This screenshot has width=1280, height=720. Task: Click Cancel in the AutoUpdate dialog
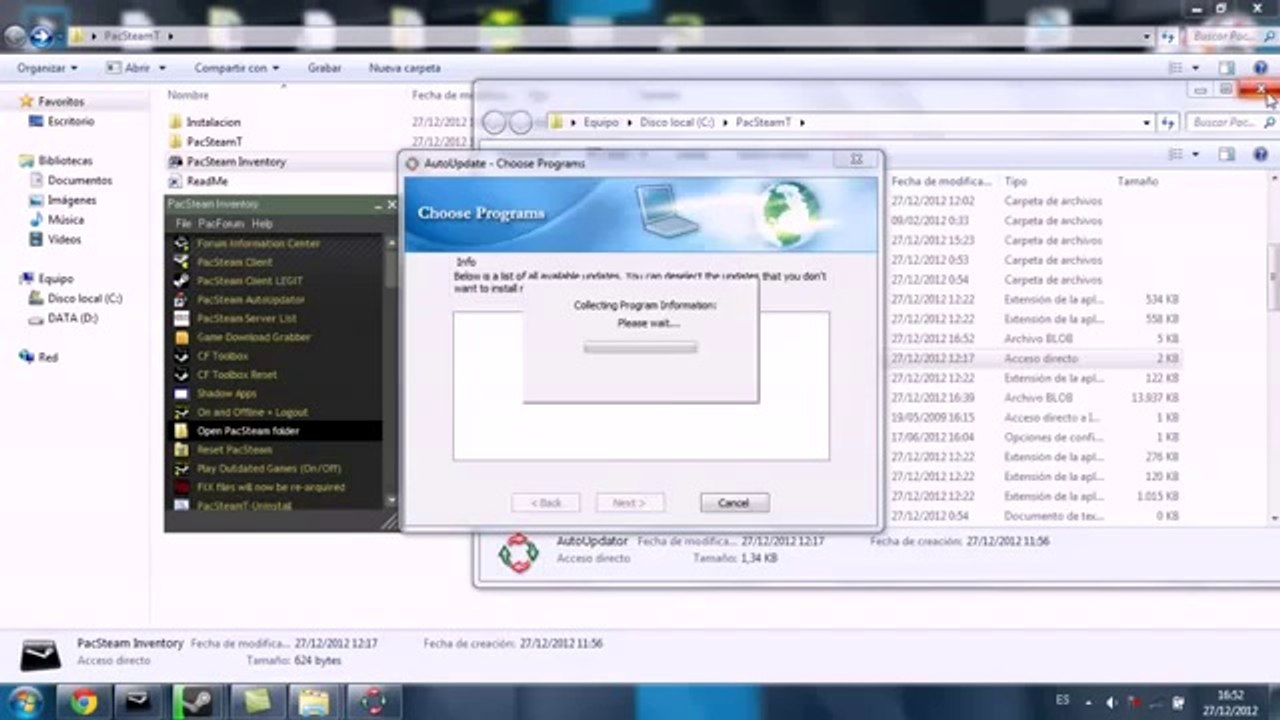(734, 502)
